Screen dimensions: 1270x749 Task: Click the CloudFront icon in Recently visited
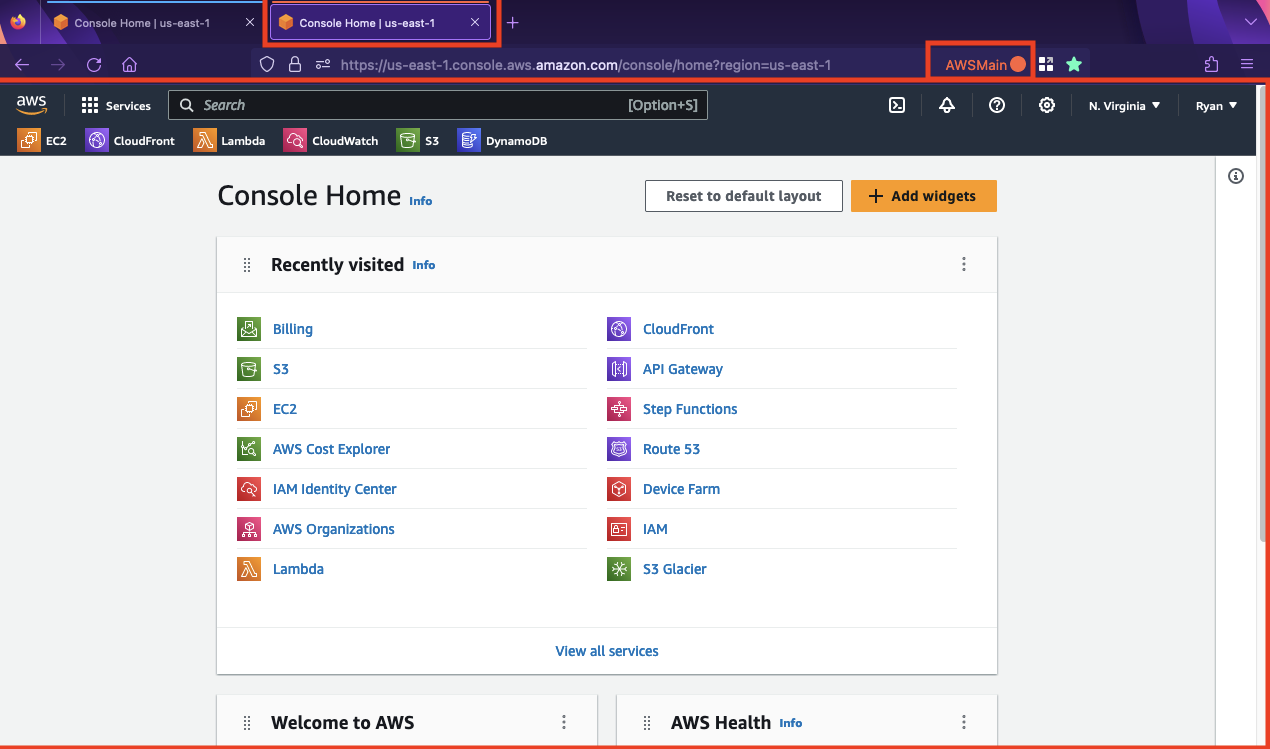(619, 329)
